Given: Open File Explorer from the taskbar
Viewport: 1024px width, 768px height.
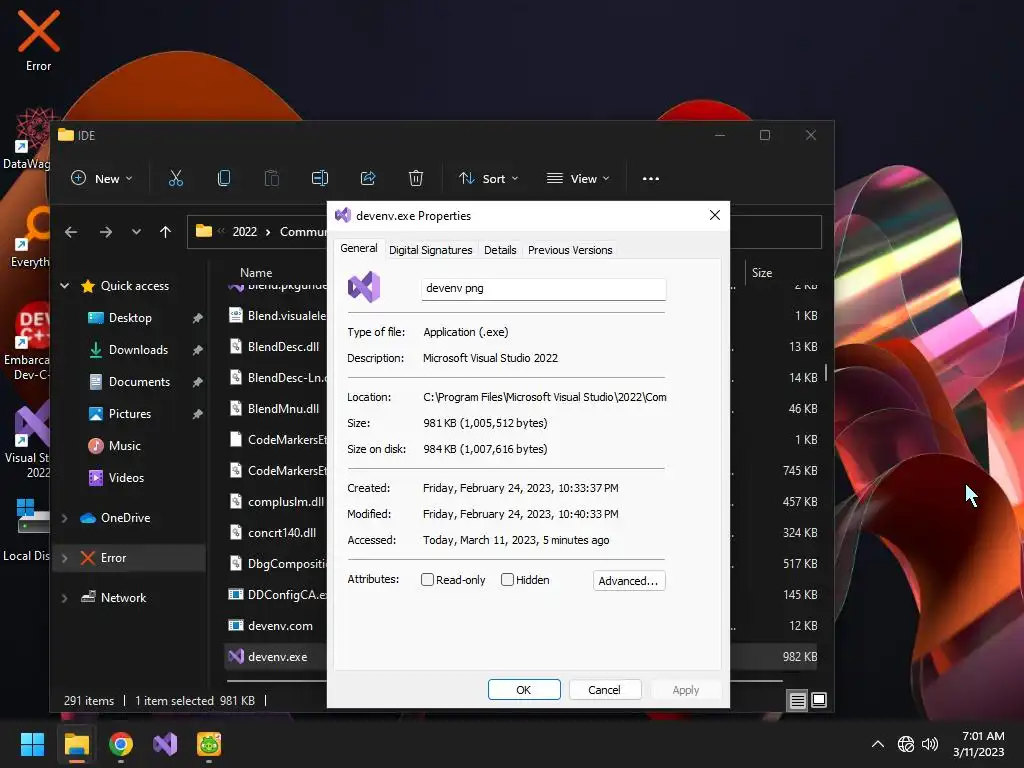Looking at the screenshot, I should (76, 744).
